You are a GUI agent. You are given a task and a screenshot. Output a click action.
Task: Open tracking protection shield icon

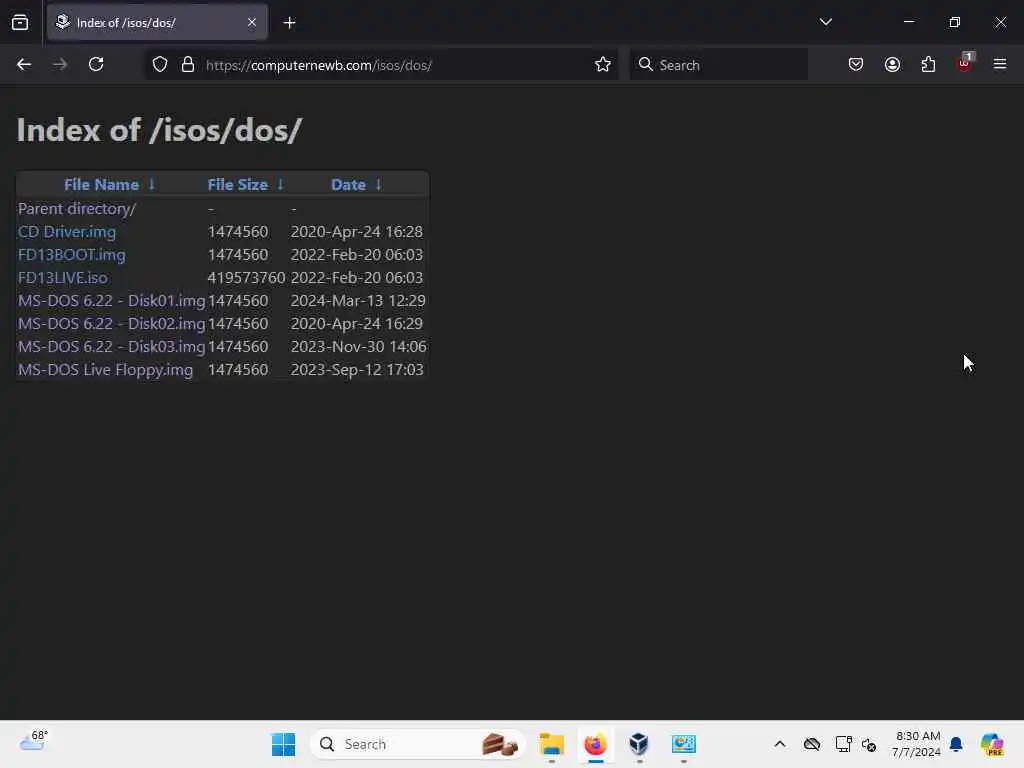tap(160, 65)
